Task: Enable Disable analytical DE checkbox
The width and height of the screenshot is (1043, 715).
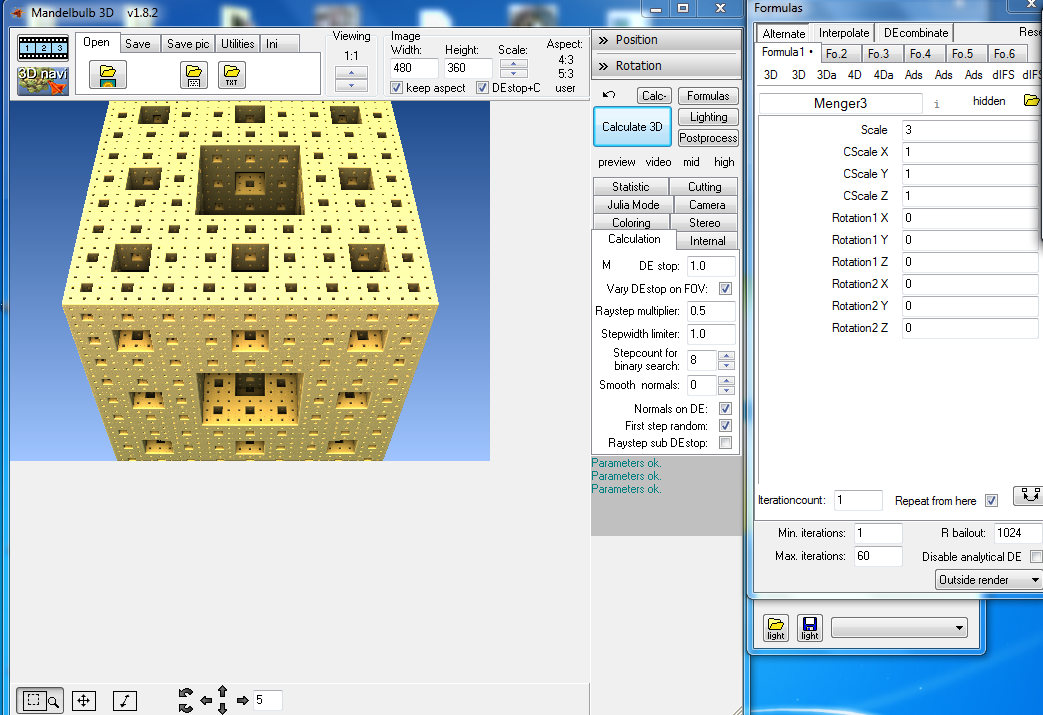Action: pos(1036,557)
